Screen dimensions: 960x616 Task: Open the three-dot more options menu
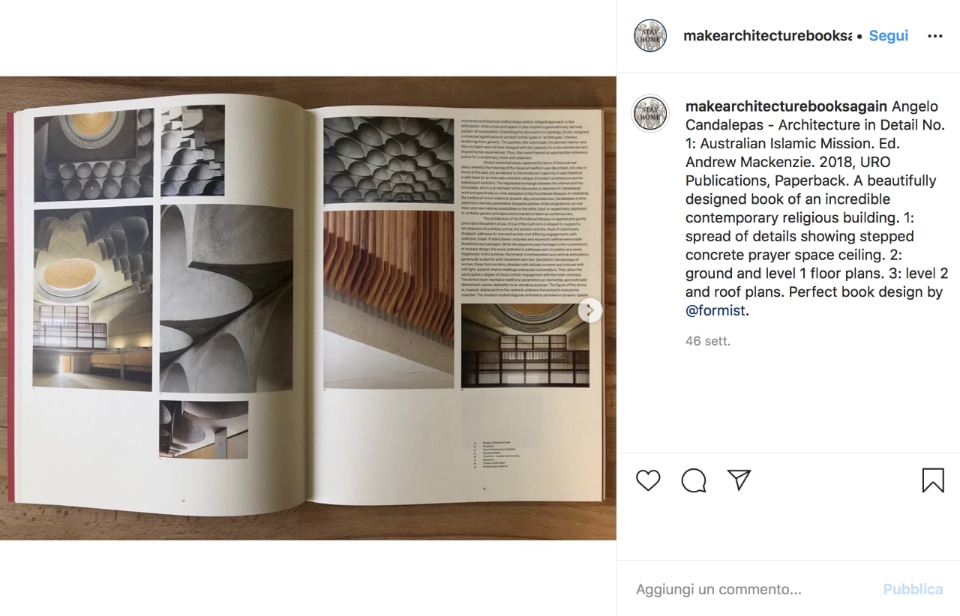click(x=935, y=36)
